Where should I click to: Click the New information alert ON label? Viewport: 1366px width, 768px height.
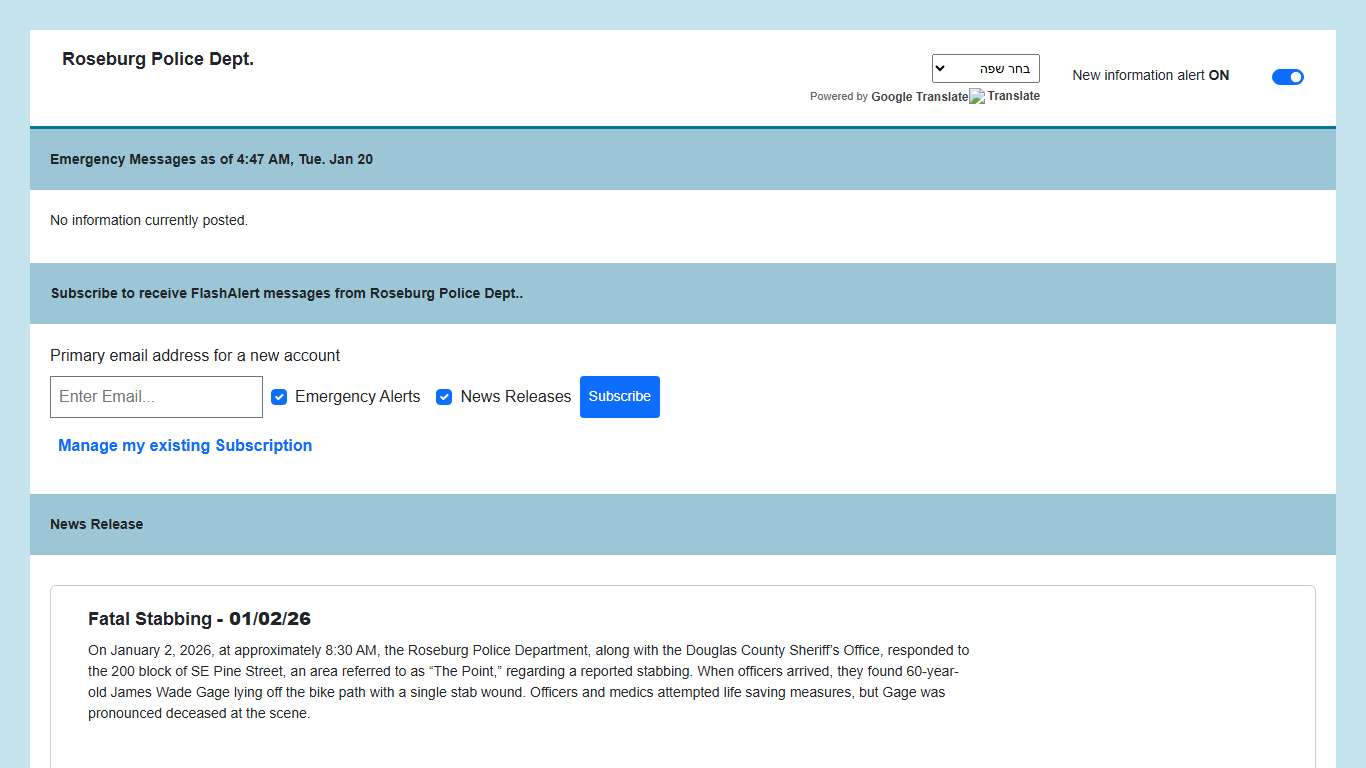point(1150,75)
